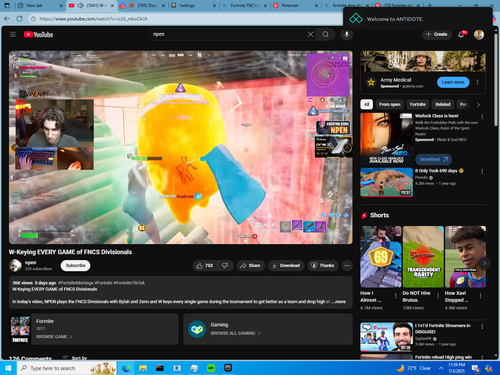Click Download on Blade & Soul ad
This screenshot has height=375, width=500.
[x=434, y=159]
